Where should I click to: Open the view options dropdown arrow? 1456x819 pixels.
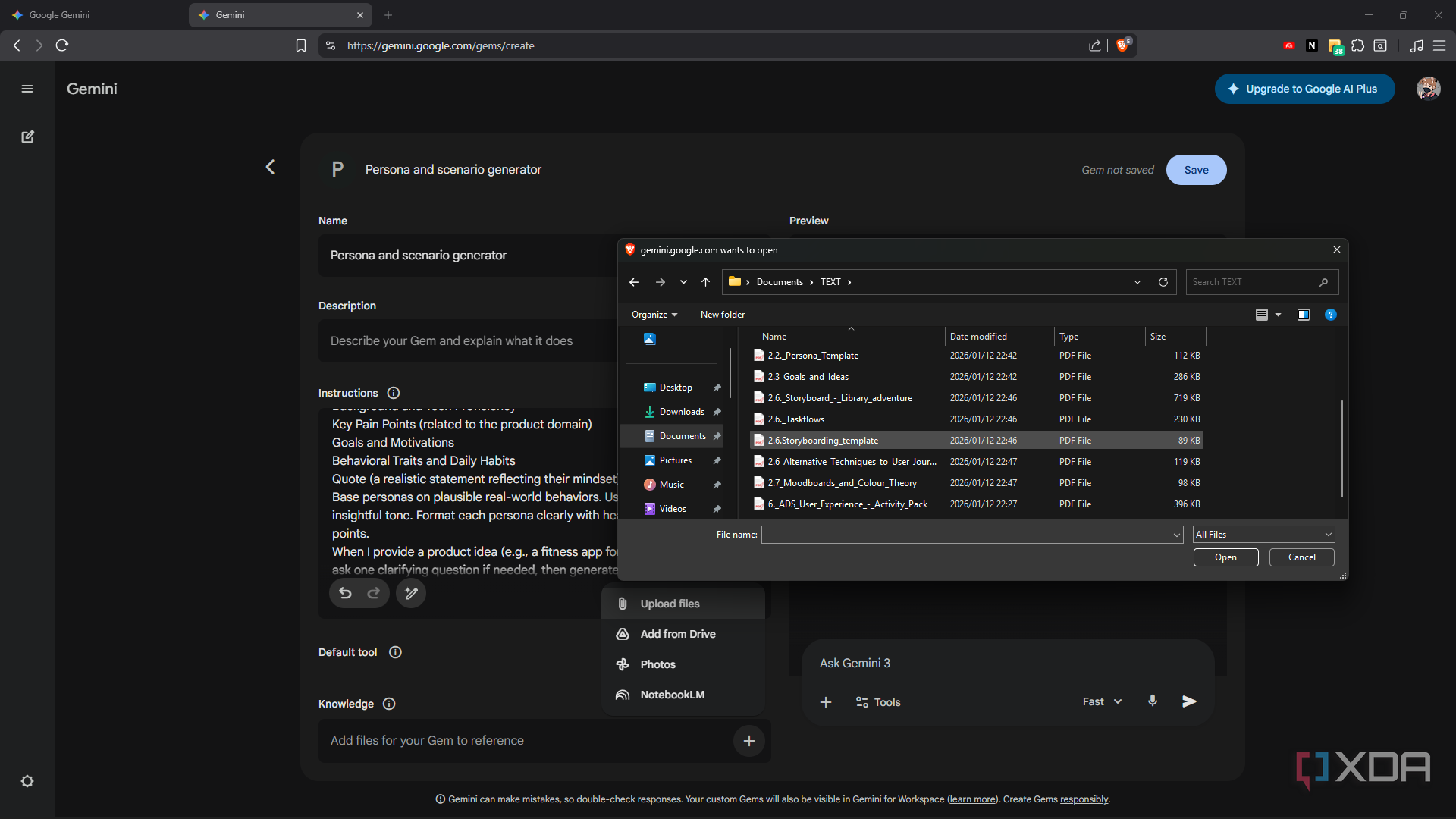pyautogui.click(x=1278, y=315)
